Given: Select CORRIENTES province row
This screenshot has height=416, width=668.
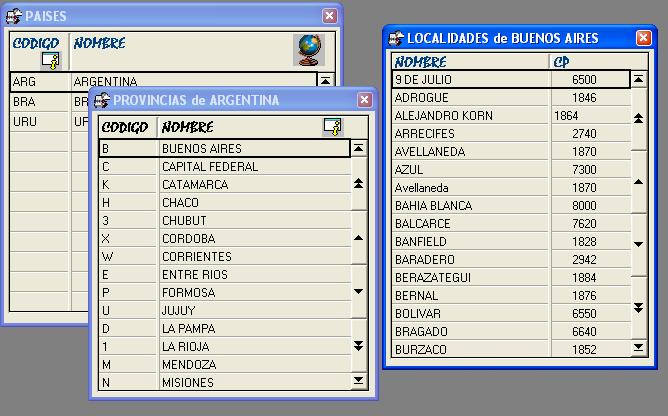Looking at the screenshot, I should coord(225,257).
